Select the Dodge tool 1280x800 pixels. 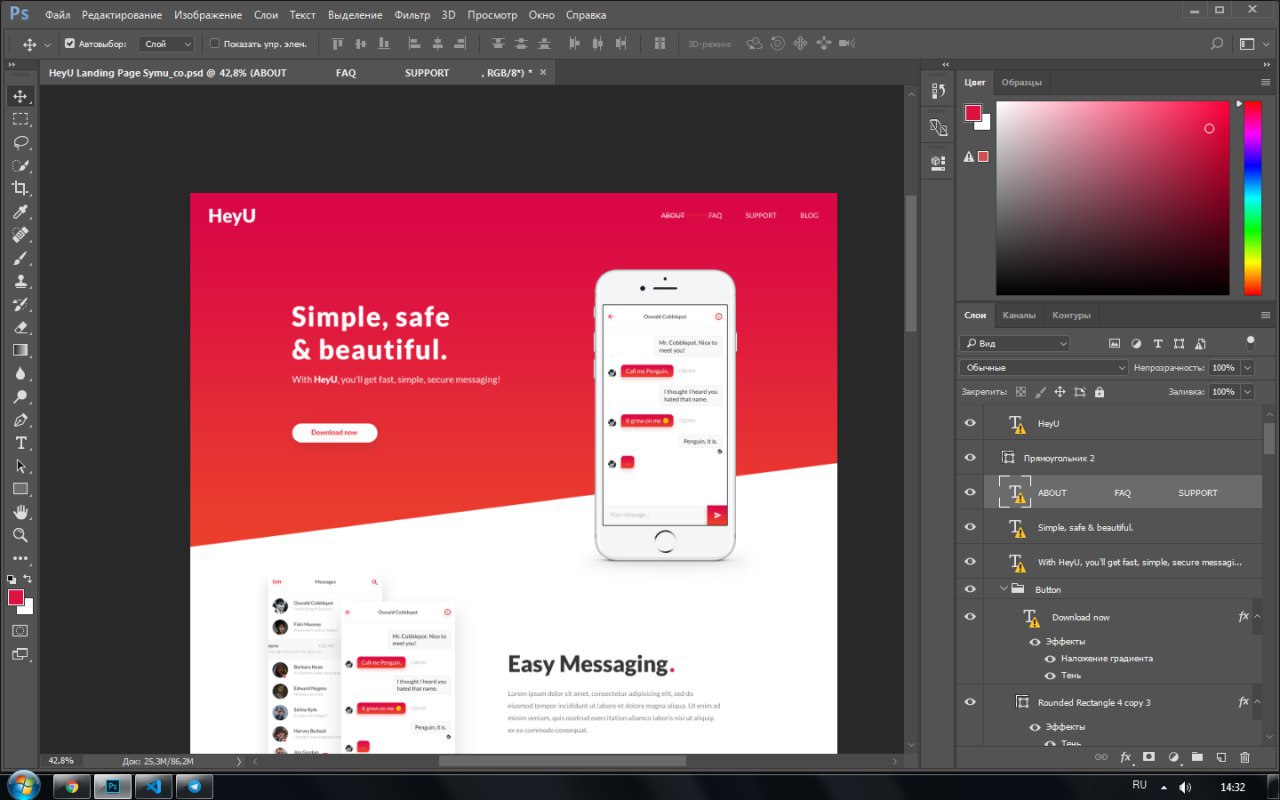pos(20,396)
